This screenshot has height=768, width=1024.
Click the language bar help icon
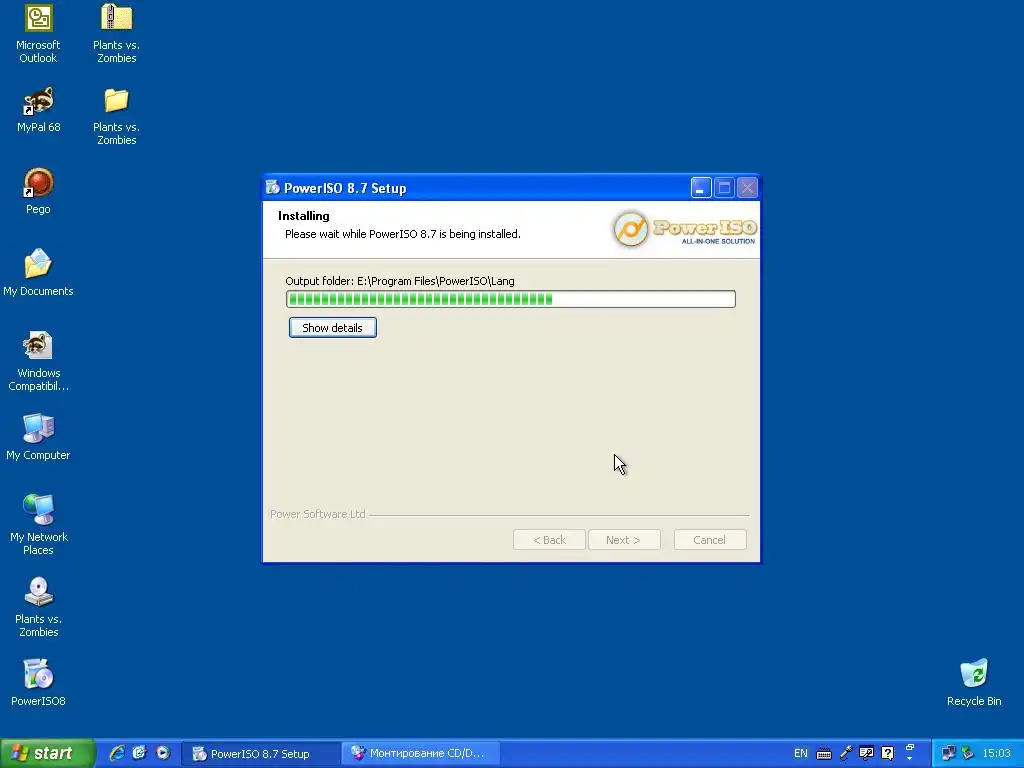[888, 753]
